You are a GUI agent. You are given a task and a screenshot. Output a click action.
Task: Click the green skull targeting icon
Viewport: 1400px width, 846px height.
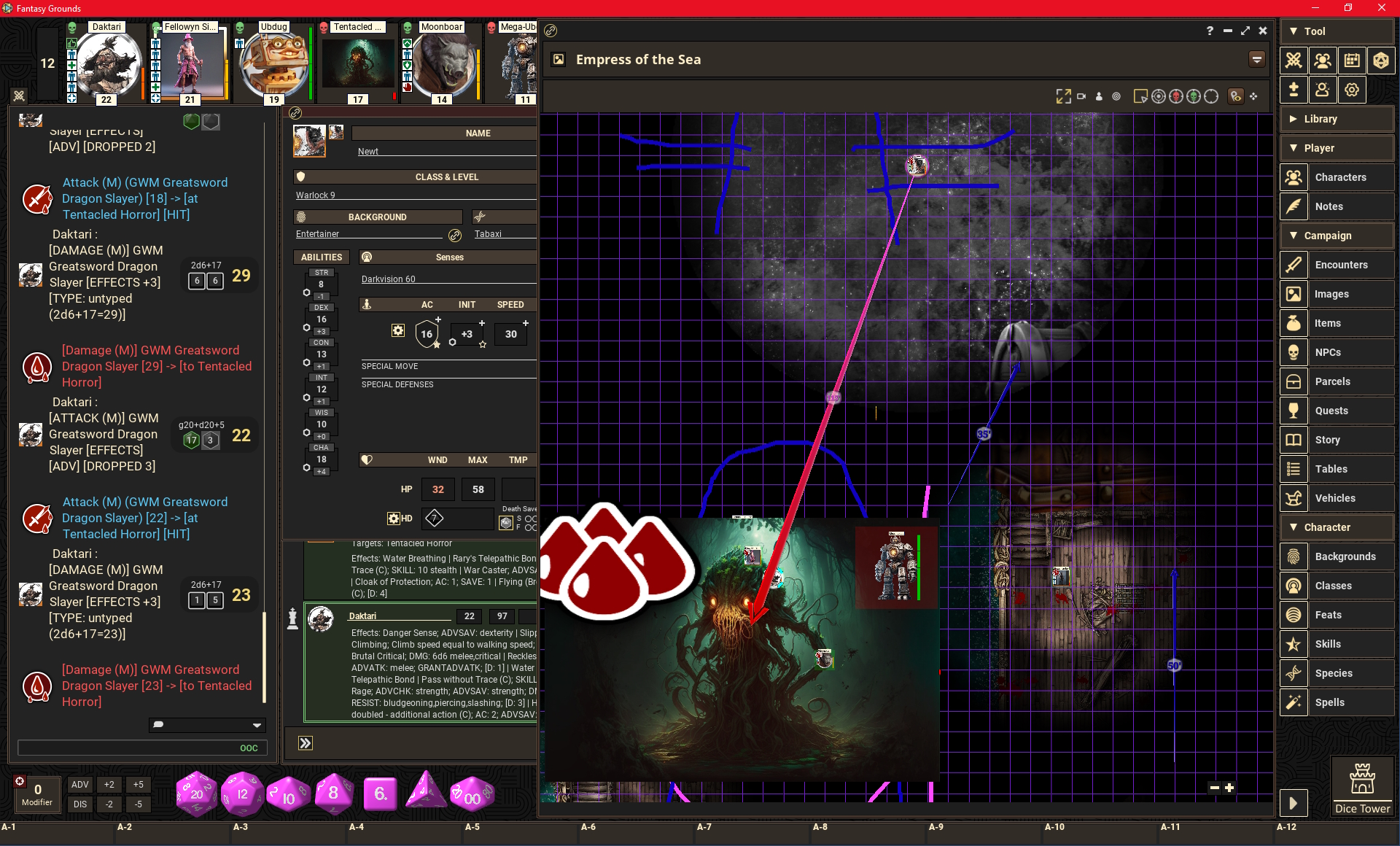[1194, 96]
